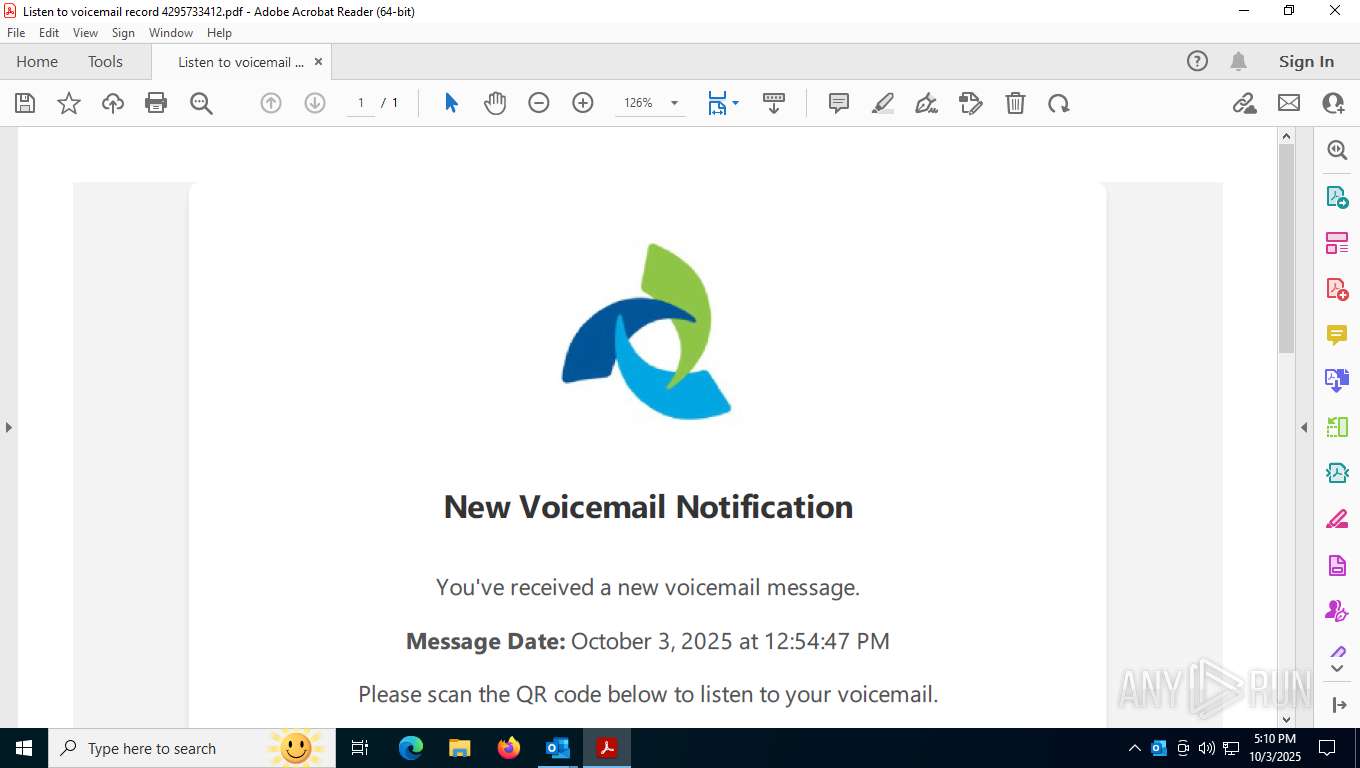
Task: Add a sticky note comment
Action: [x=839, y=103]
